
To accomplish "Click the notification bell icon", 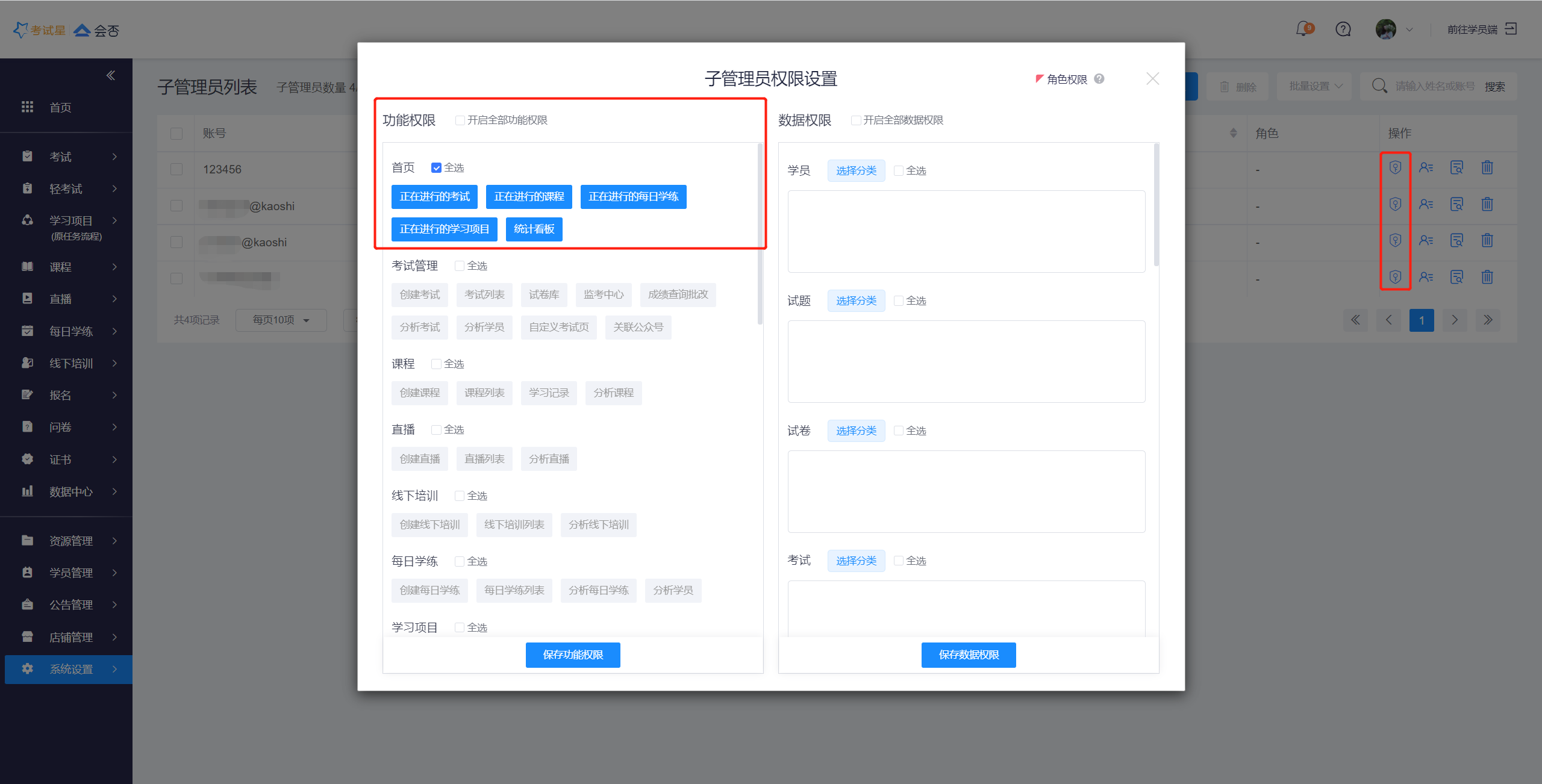I will point(1303,29).
